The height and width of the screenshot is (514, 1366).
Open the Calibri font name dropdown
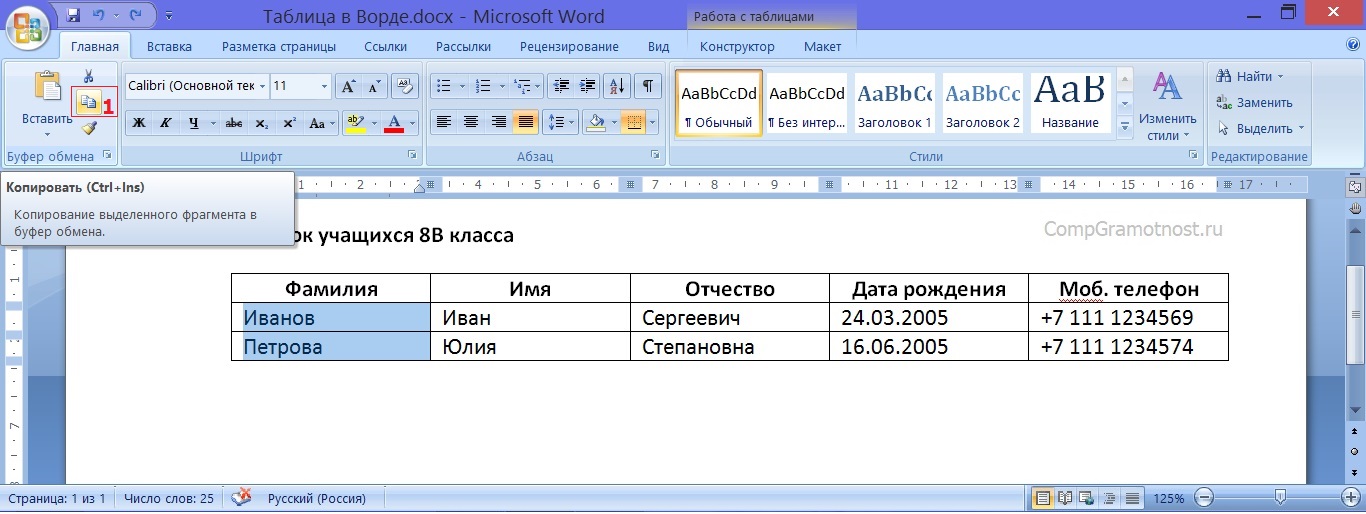263,87
